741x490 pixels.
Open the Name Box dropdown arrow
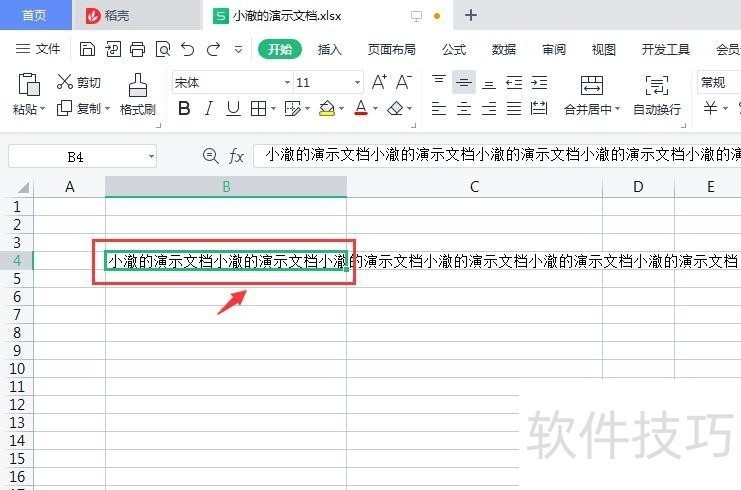151,156
